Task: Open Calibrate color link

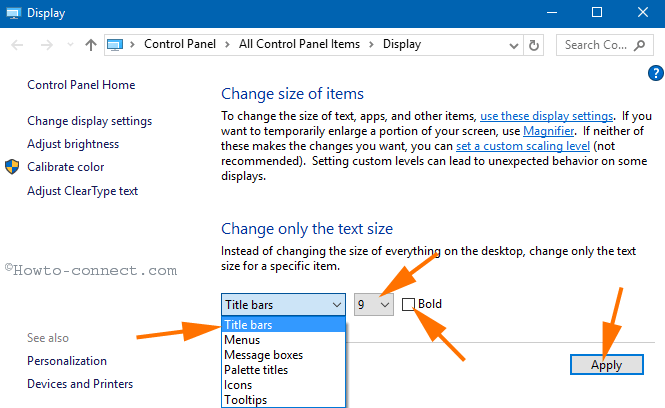Action: tap(66, 167)
